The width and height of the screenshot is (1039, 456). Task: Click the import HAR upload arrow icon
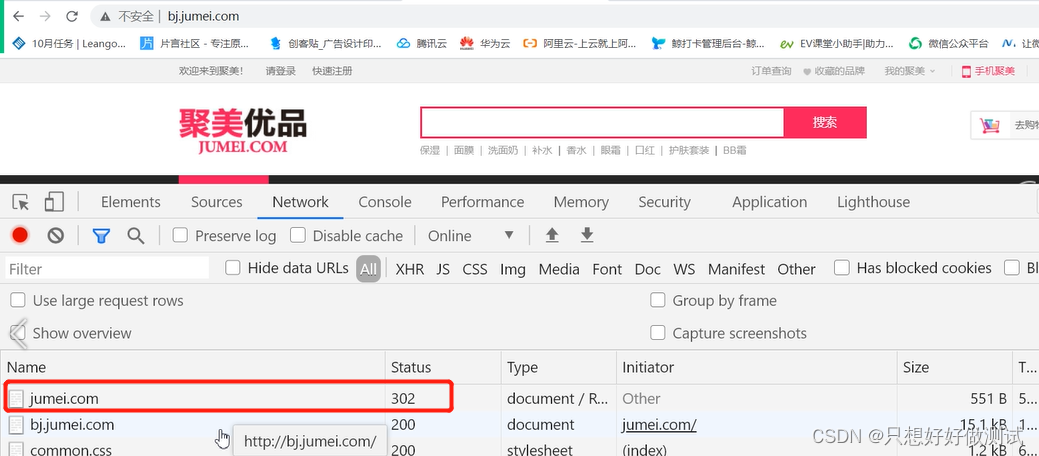click(552, 235)
